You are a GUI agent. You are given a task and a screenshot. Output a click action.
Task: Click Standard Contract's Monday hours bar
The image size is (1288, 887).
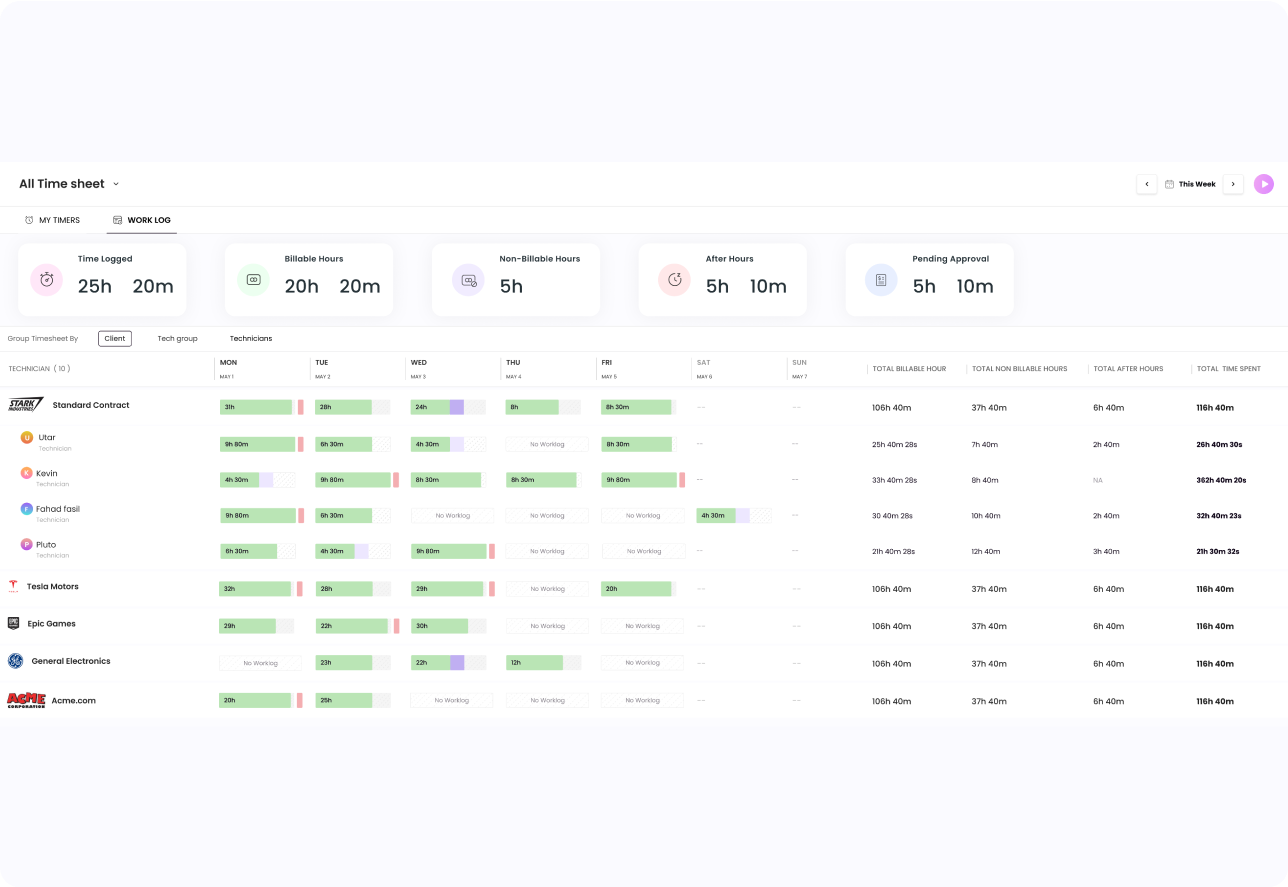pyautogui.click(x=258, y=407)
